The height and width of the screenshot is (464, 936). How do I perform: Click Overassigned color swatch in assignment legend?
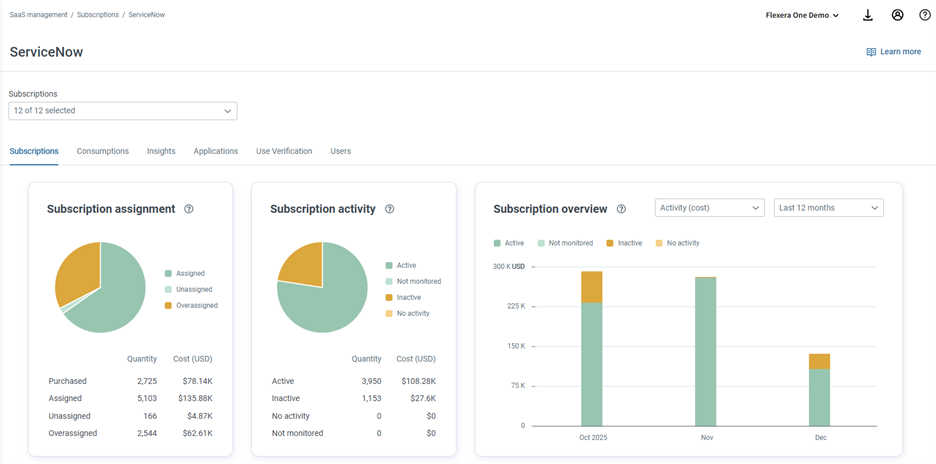point(169,306)
